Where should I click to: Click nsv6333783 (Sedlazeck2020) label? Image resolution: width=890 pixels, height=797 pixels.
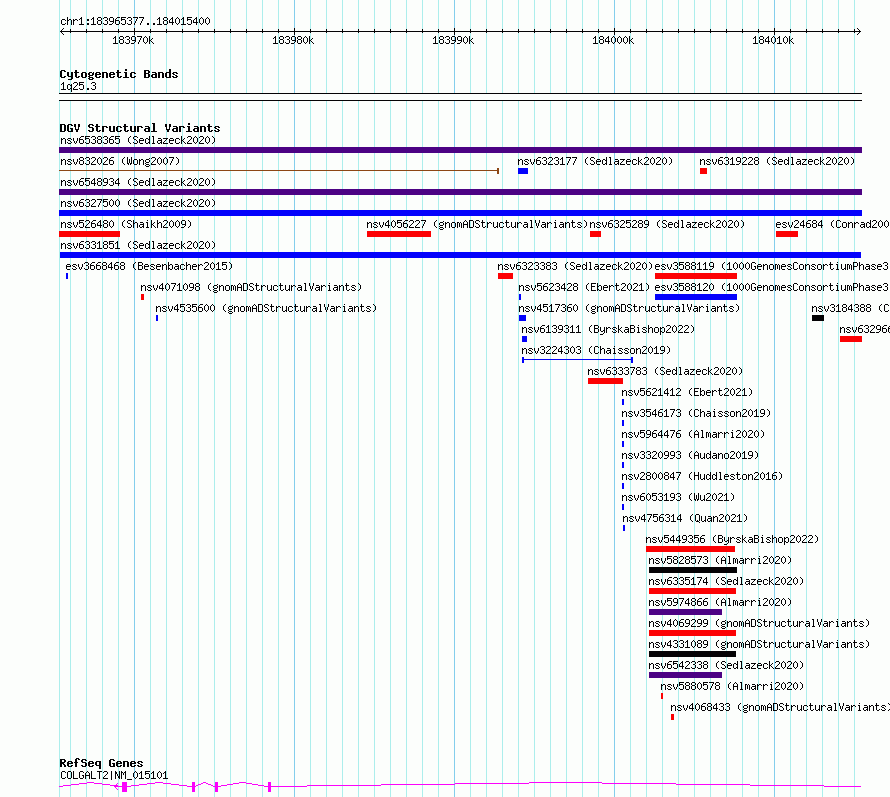(665, 371)
